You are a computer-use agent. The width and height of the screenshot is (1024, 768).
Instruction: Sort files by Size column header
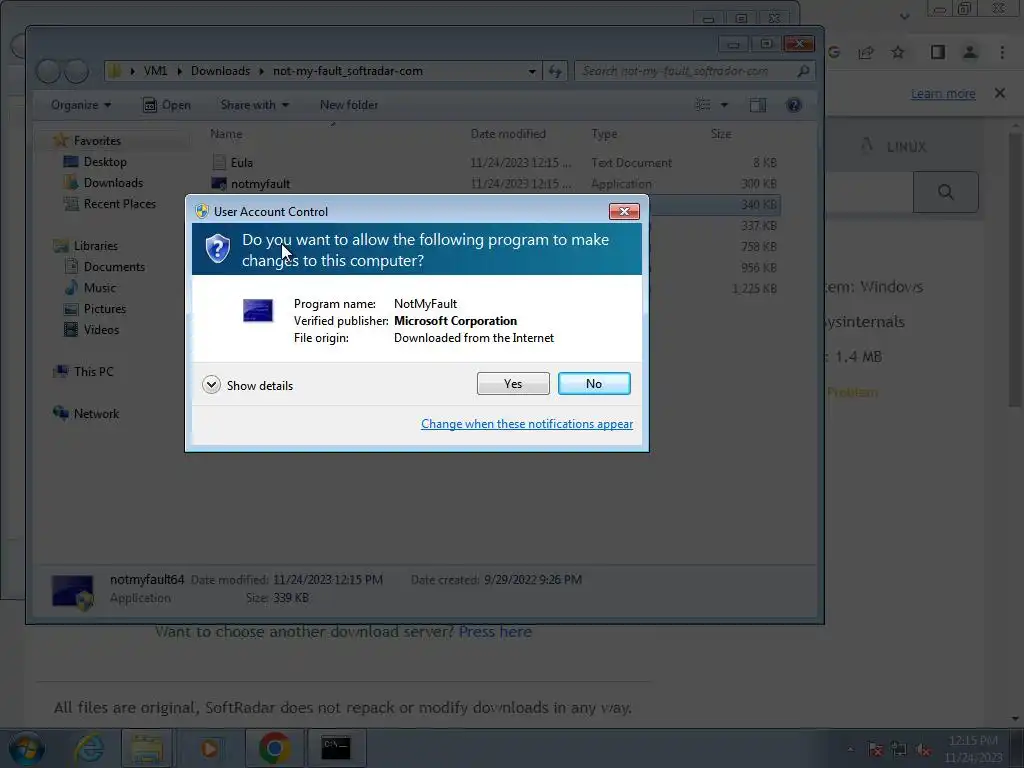(721, 134)
